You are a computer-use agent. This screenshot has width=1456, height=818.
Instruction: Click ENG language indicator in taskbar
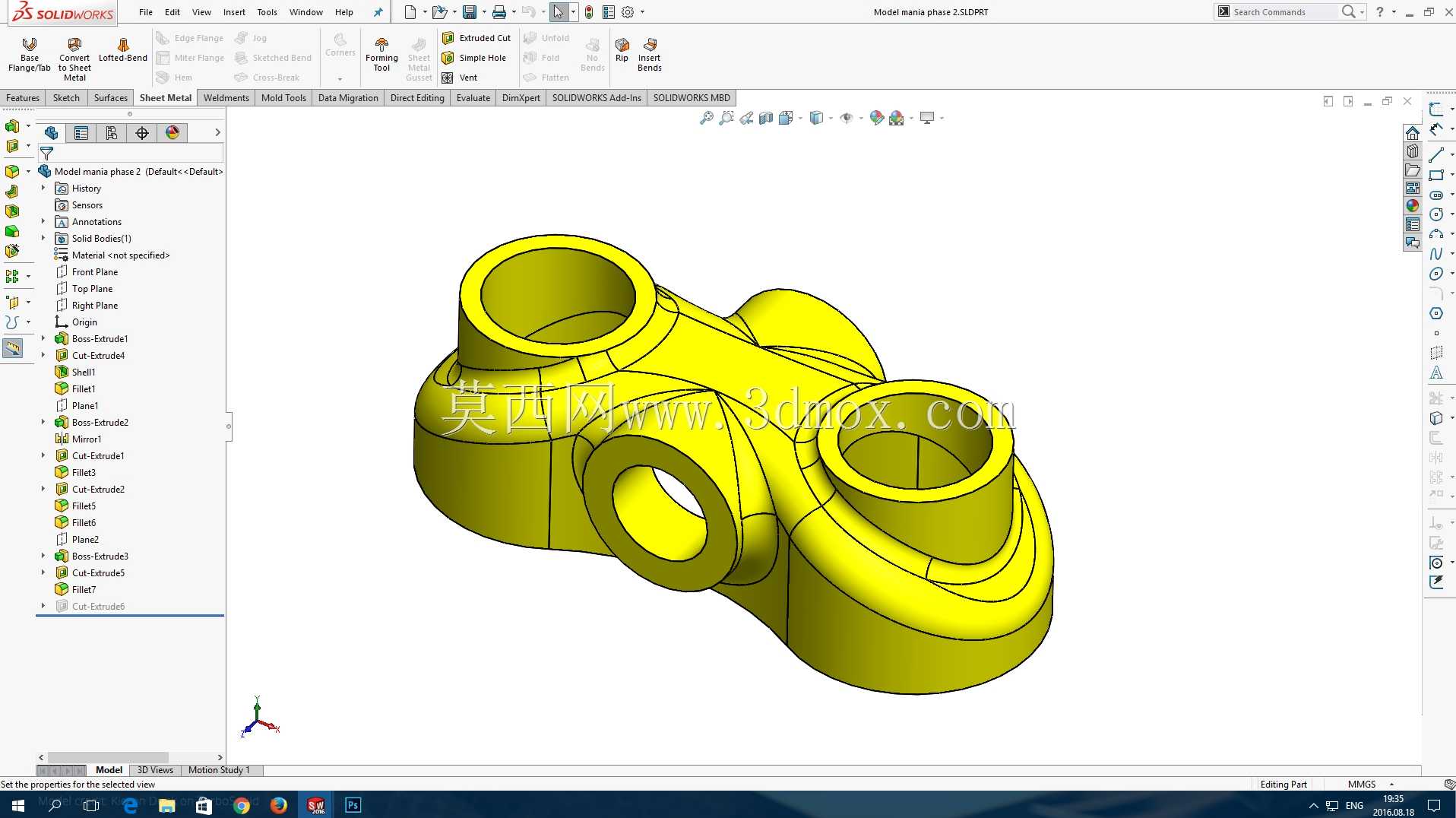pos(1354,806)
